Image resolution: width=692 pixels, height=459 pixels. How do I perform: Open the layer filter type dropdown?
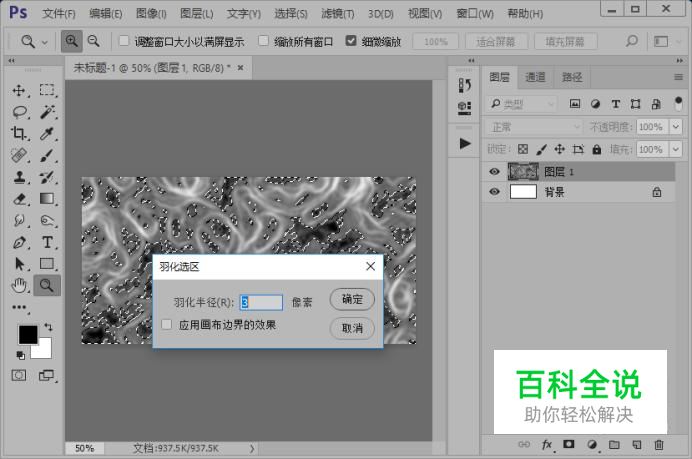(522, 104)
